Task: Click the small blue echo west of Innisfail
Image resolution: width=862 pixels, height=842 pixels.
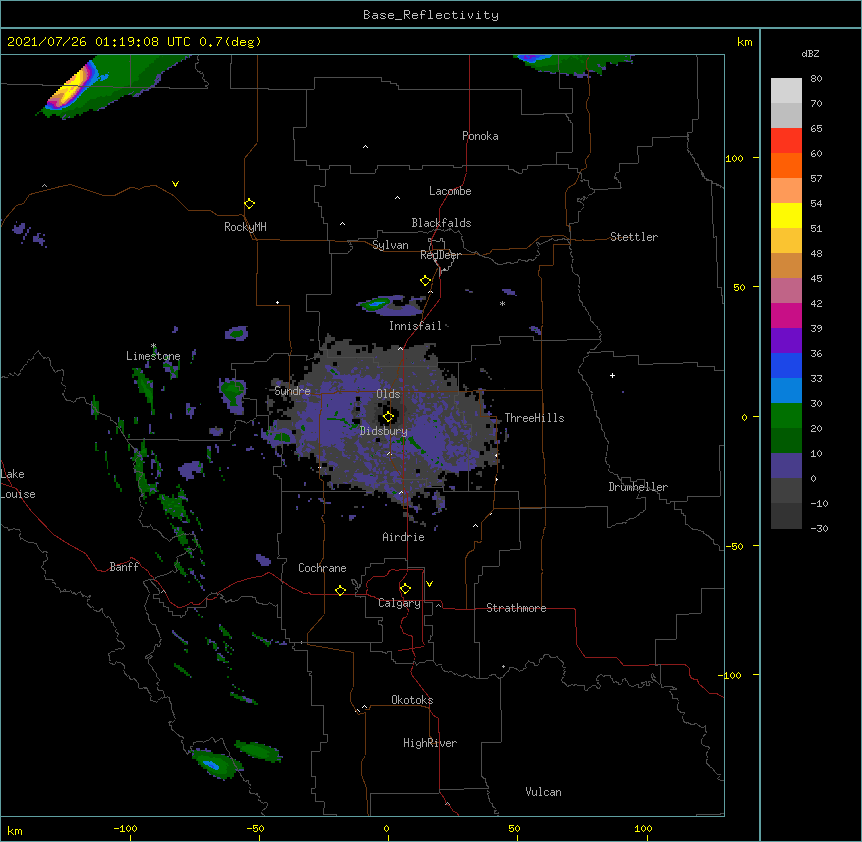Action: click(x=378, y=303)
